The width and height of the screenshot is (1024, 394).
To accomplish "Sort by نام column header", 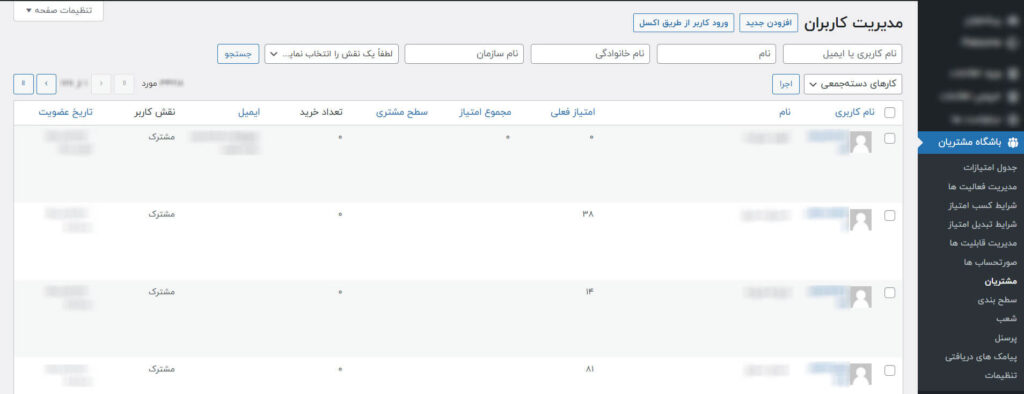I will [784, 112].
